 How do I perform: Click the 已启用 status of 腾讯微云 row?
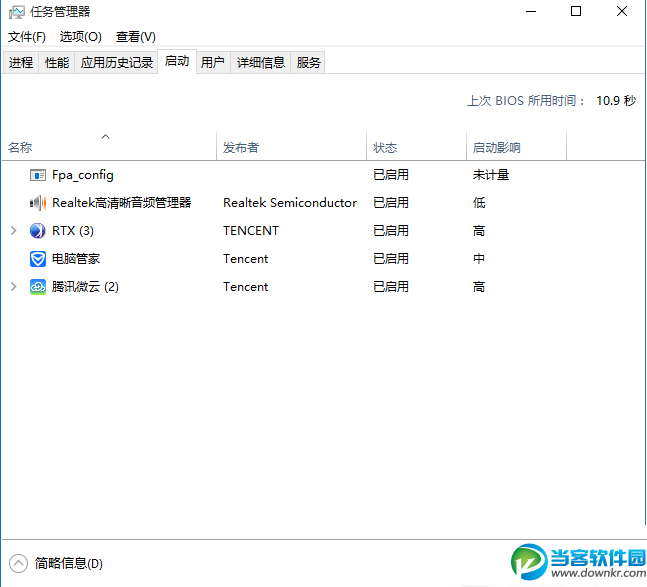click(391, 287)
